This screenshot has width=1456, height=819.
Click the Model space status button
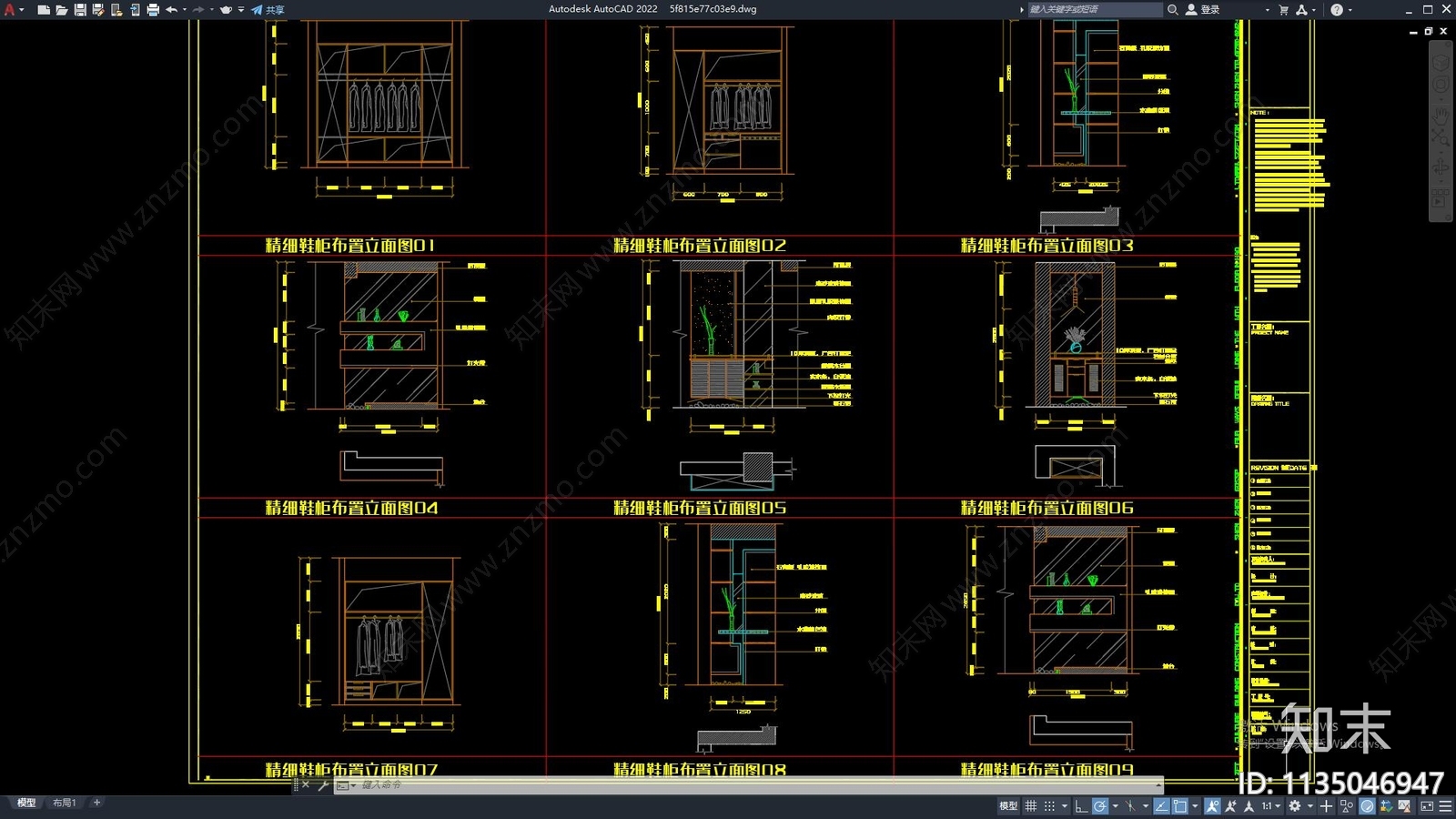click(1008, 806)
